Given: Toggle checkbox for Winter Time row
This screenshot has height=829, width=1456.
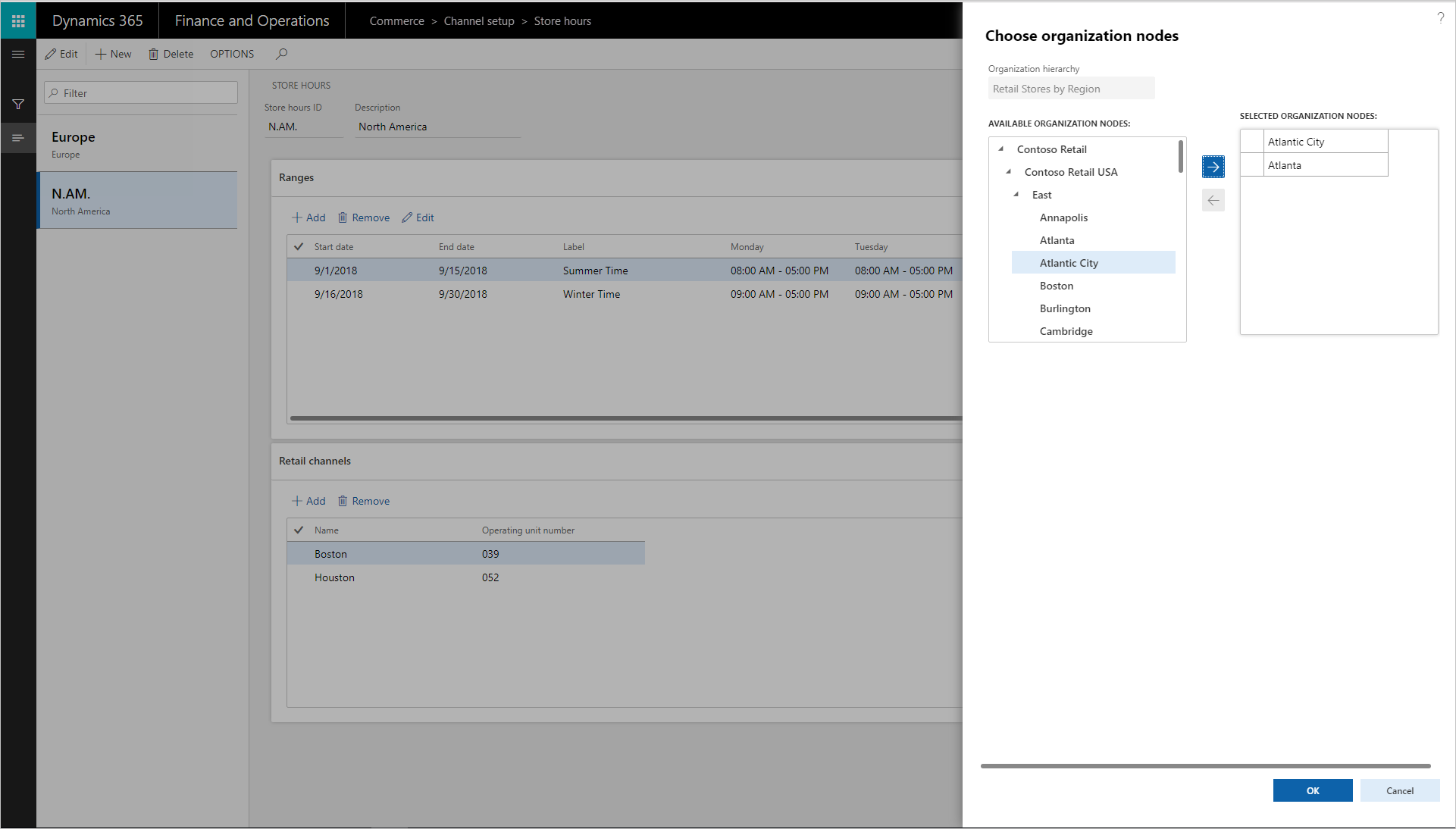Looking at the screenshot, I should pyautogui.click(x=298, y=293).
